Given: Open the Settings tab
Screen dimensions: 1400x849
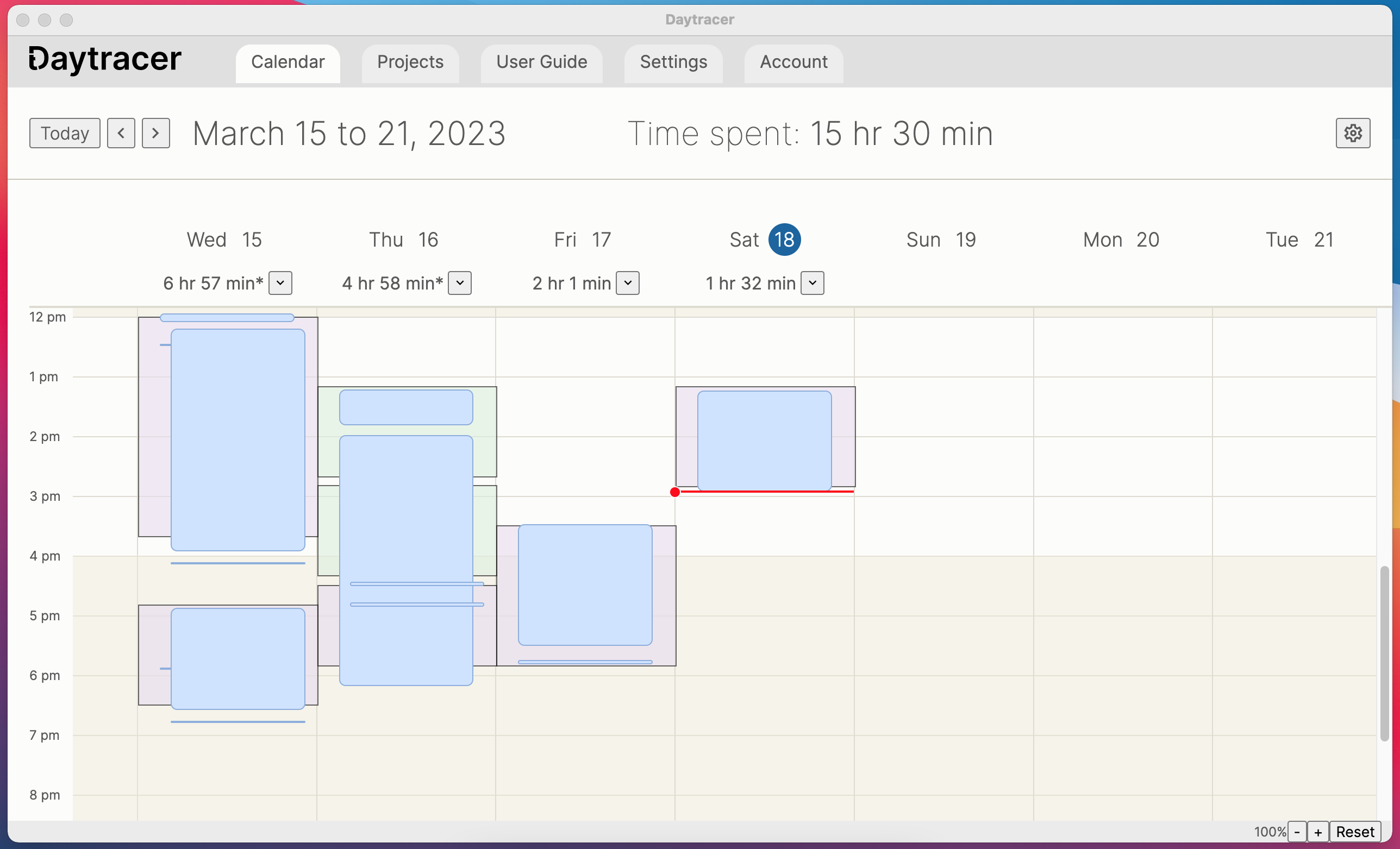Looking at the screenshot, I should (673, 62).
